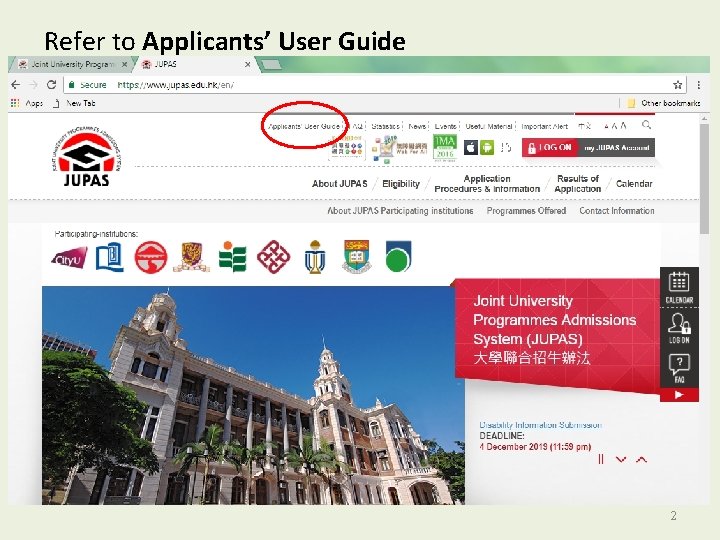This screenshot has height=540, width=720.
Task: Open the News link
Action: coord(417,126)
